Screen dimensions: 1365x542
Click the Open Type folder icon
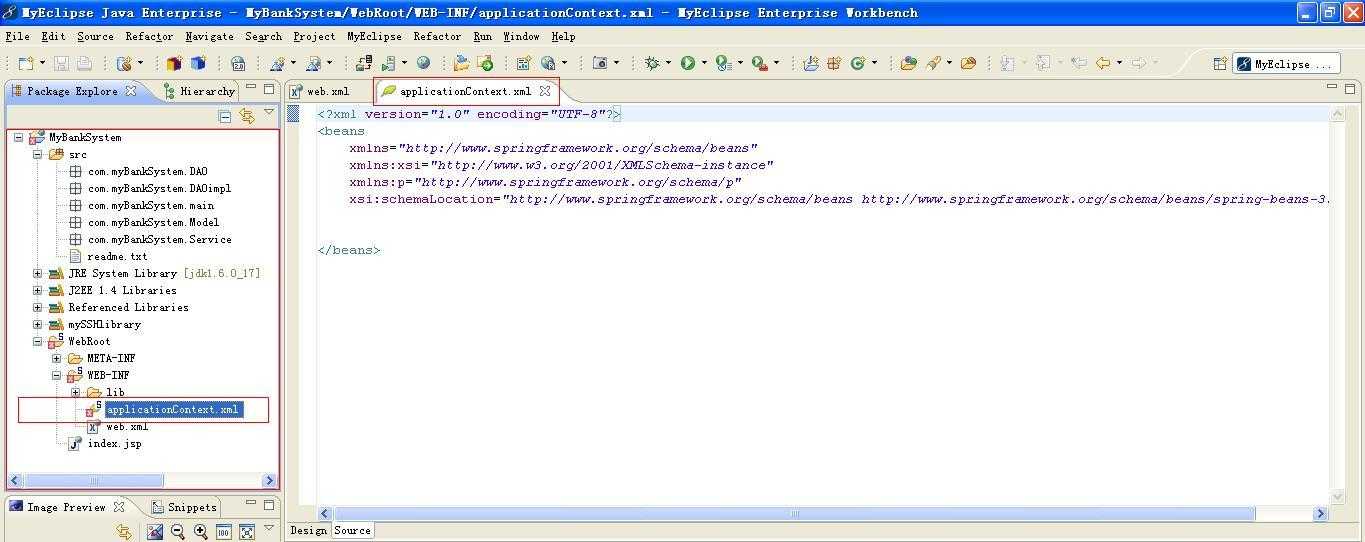pos(908,63)
